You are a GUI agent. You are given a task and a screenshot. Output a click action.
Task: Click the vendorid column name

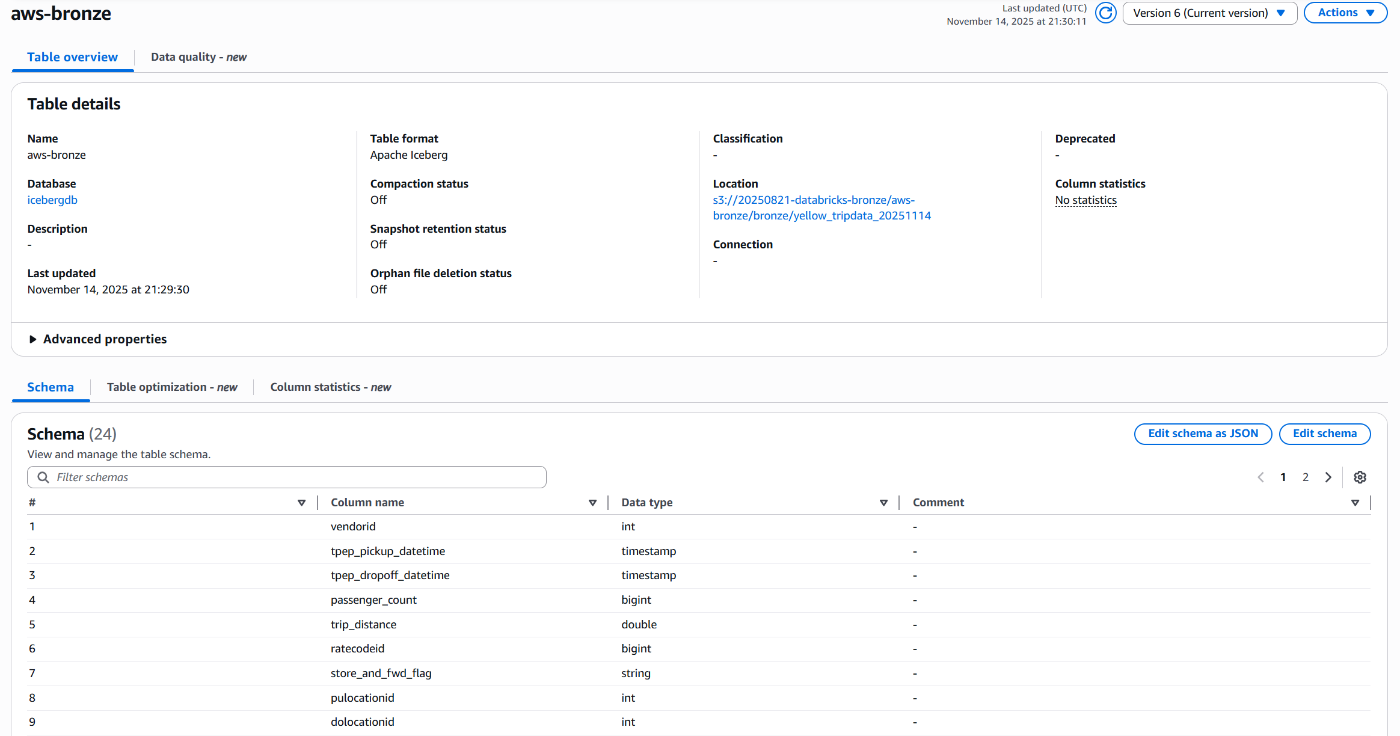pyautogui.click(x=353, y=527)
